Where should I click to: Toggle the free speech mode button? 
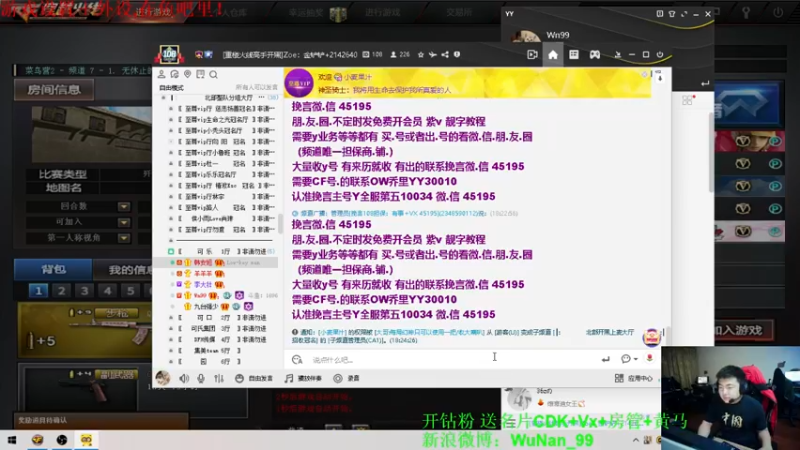point(254,378)
